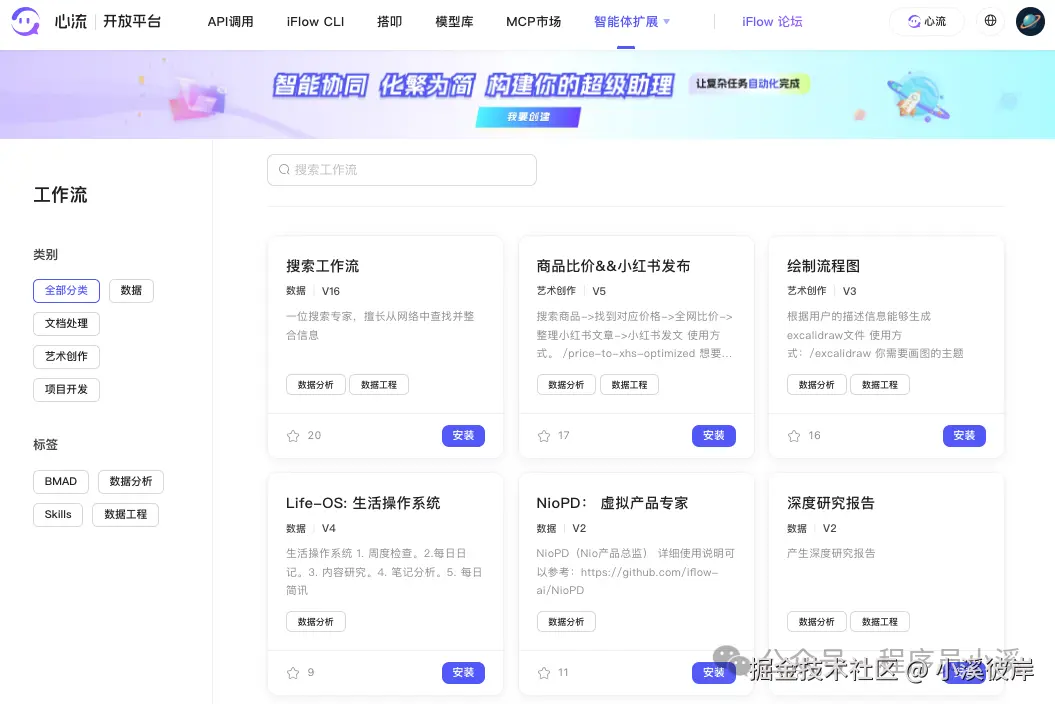Star the Life-OS 生活操作系统 card
The image size is (1055, 704).
[x=291, y=672]
